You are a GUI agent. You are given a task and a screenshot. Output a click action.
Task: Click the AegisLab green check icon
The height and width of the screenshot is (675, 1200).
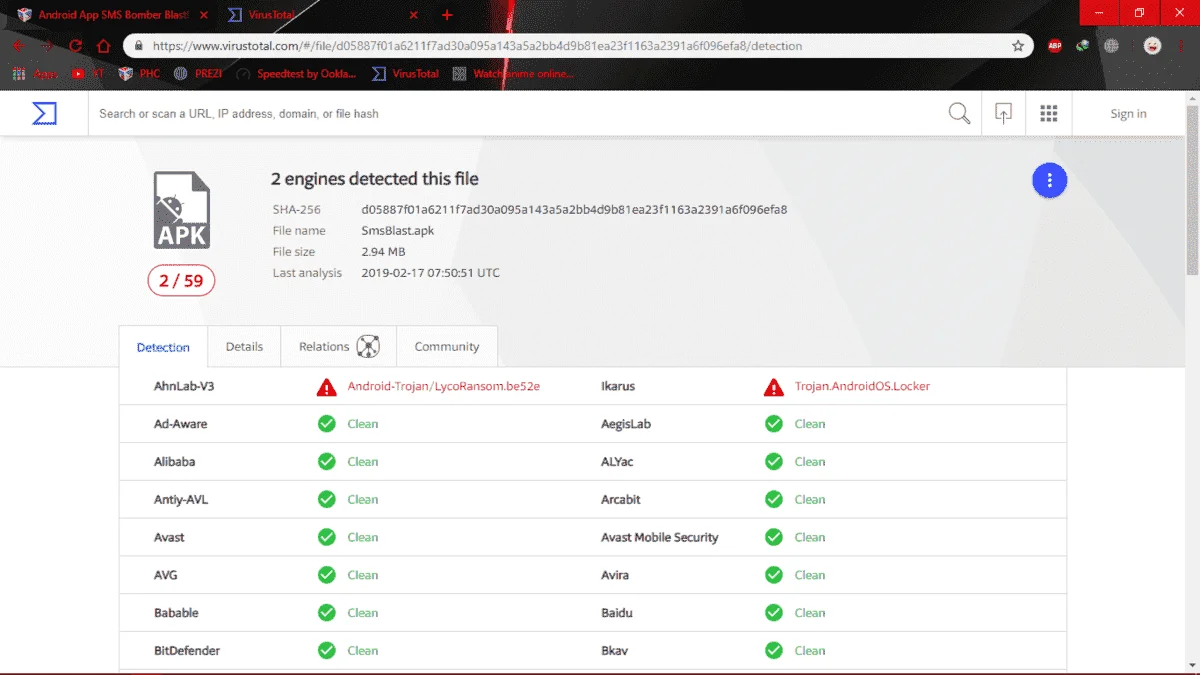773,424
